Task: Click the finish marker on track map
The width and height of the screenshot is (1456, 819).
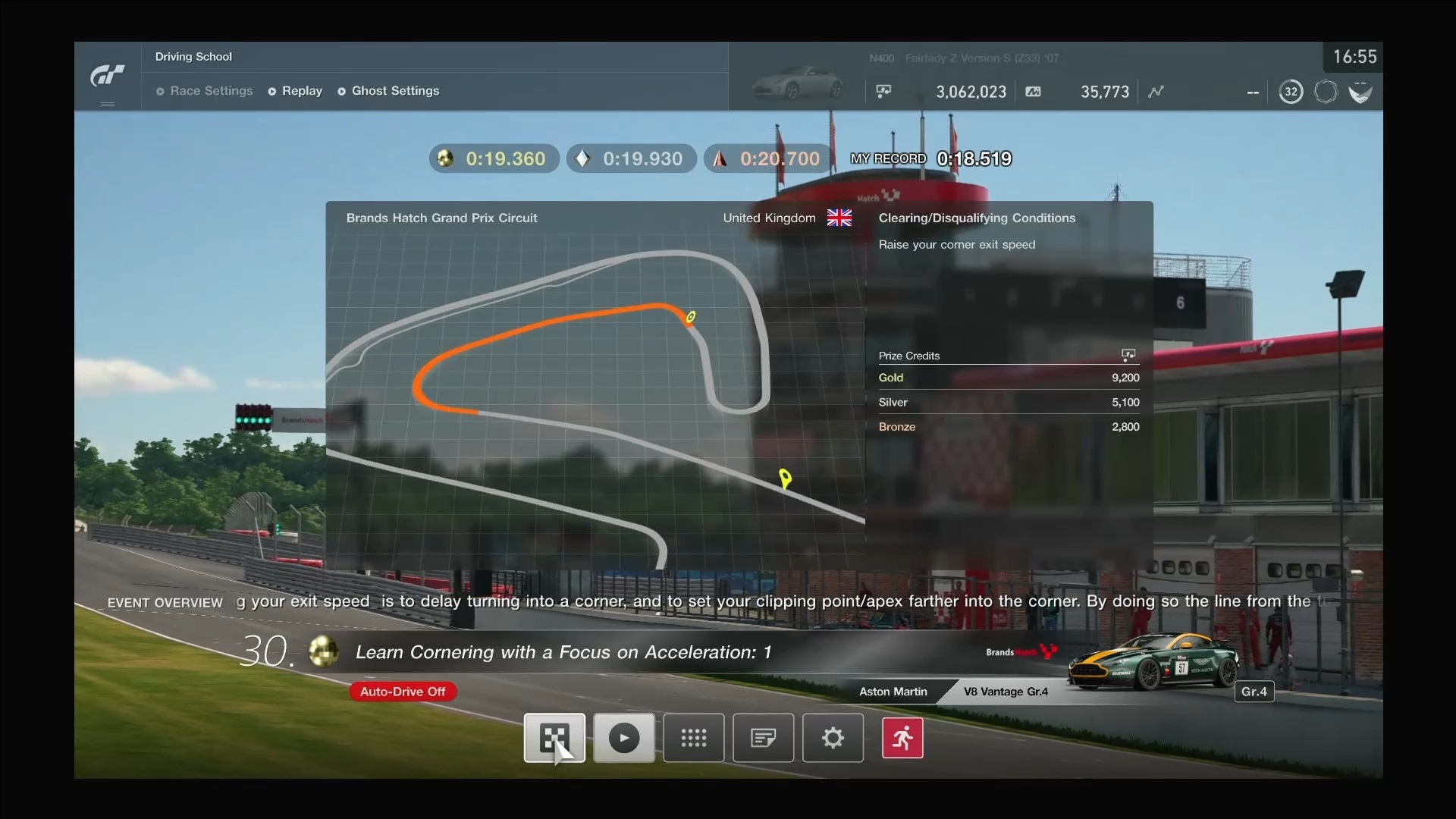Action: coord(690,317)
